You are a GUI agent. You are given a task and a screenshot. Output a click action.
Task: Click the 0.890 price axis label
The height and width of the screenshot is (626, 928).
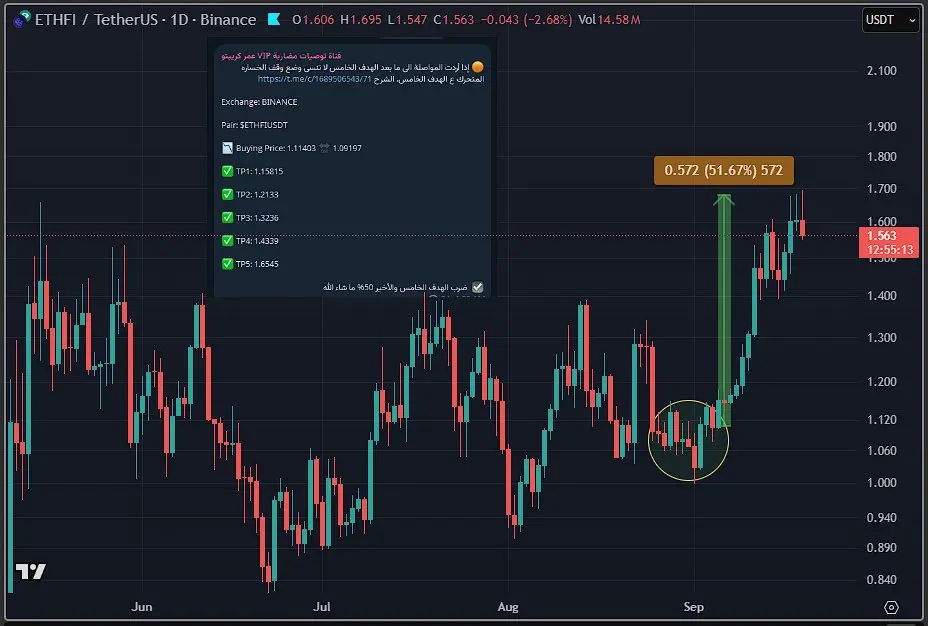click(882, 547)
